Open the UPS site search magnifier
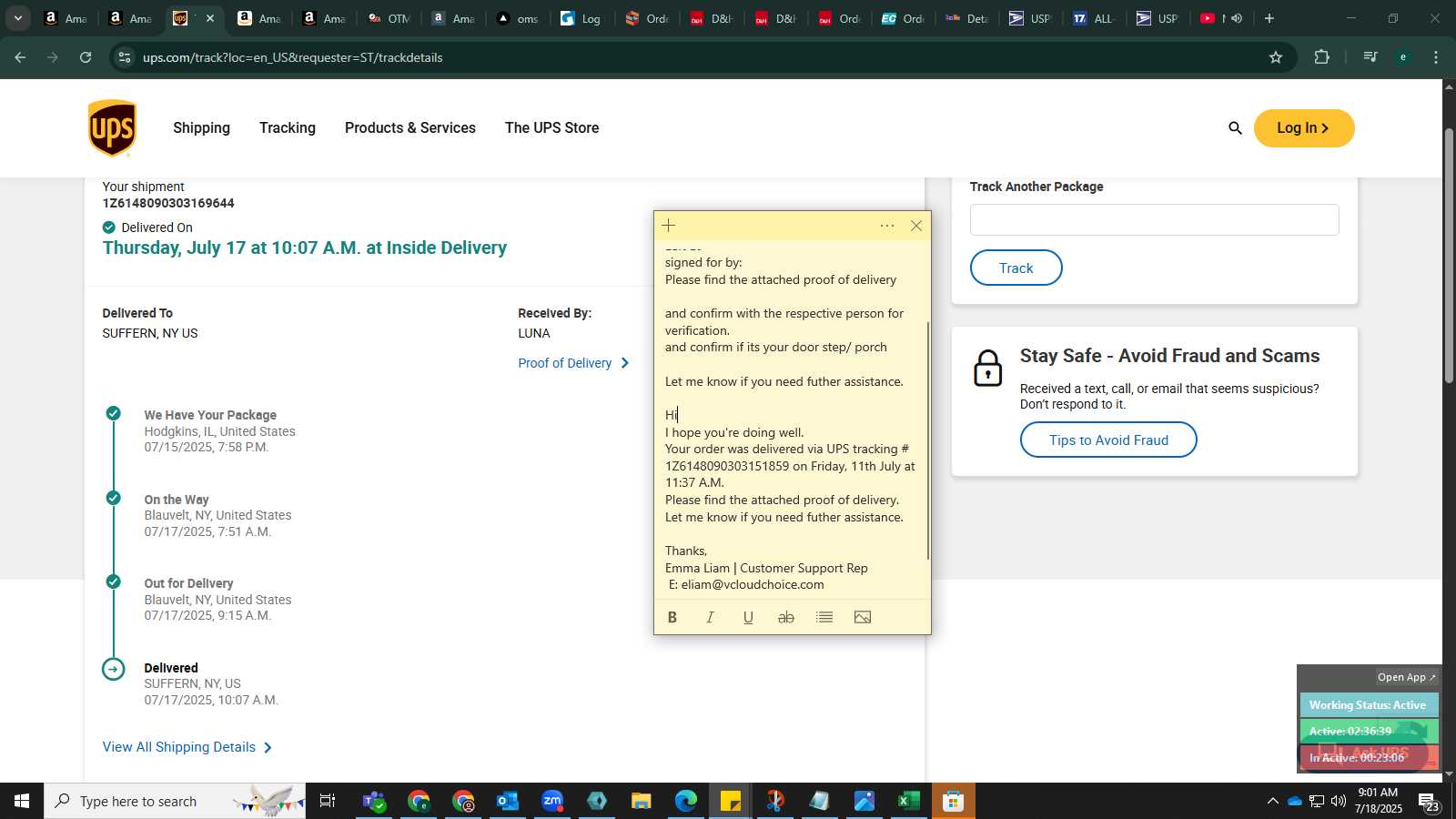This screenshot has width=1456, height=819. click(1235, 128)
